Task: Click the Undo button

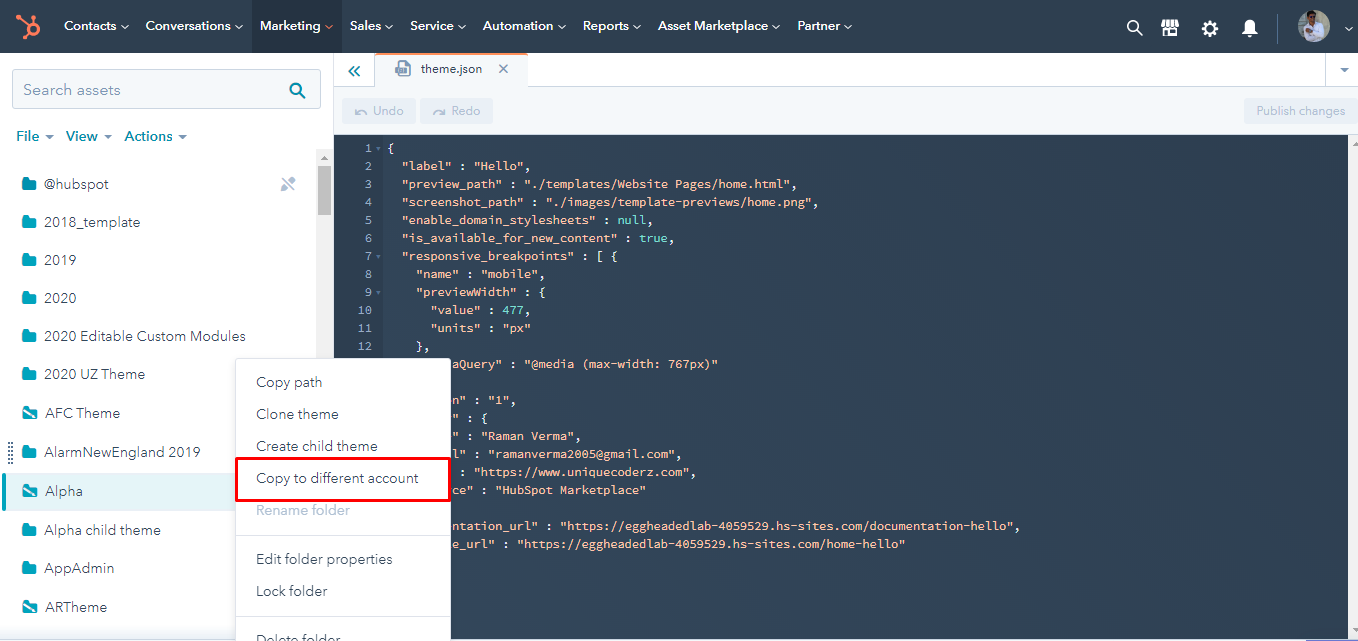Action: click(379, 111)
